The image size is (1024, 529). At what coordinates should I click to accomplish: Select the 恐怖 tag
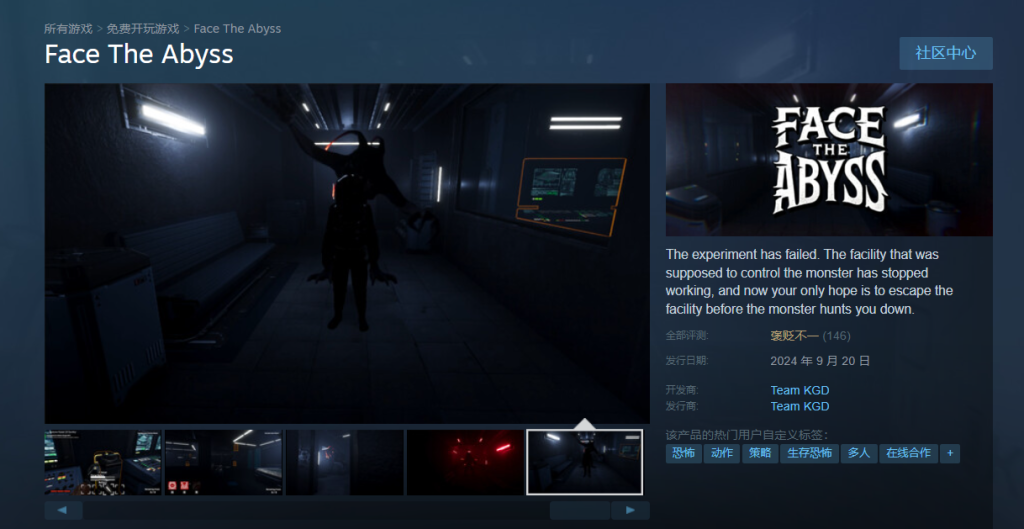click(683, 453)
